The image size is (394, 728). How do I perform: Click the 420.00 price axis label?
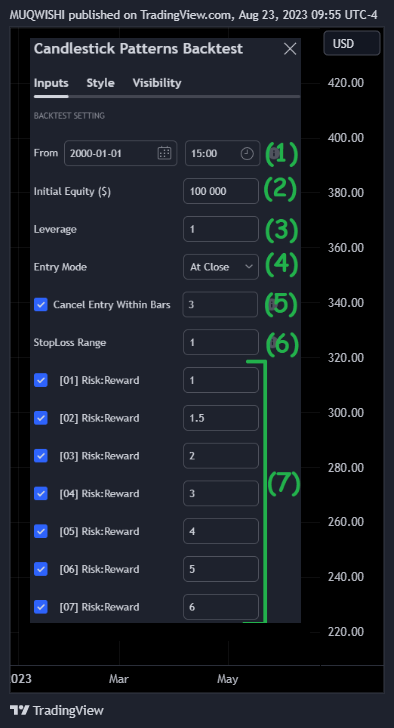pos(346,83)
